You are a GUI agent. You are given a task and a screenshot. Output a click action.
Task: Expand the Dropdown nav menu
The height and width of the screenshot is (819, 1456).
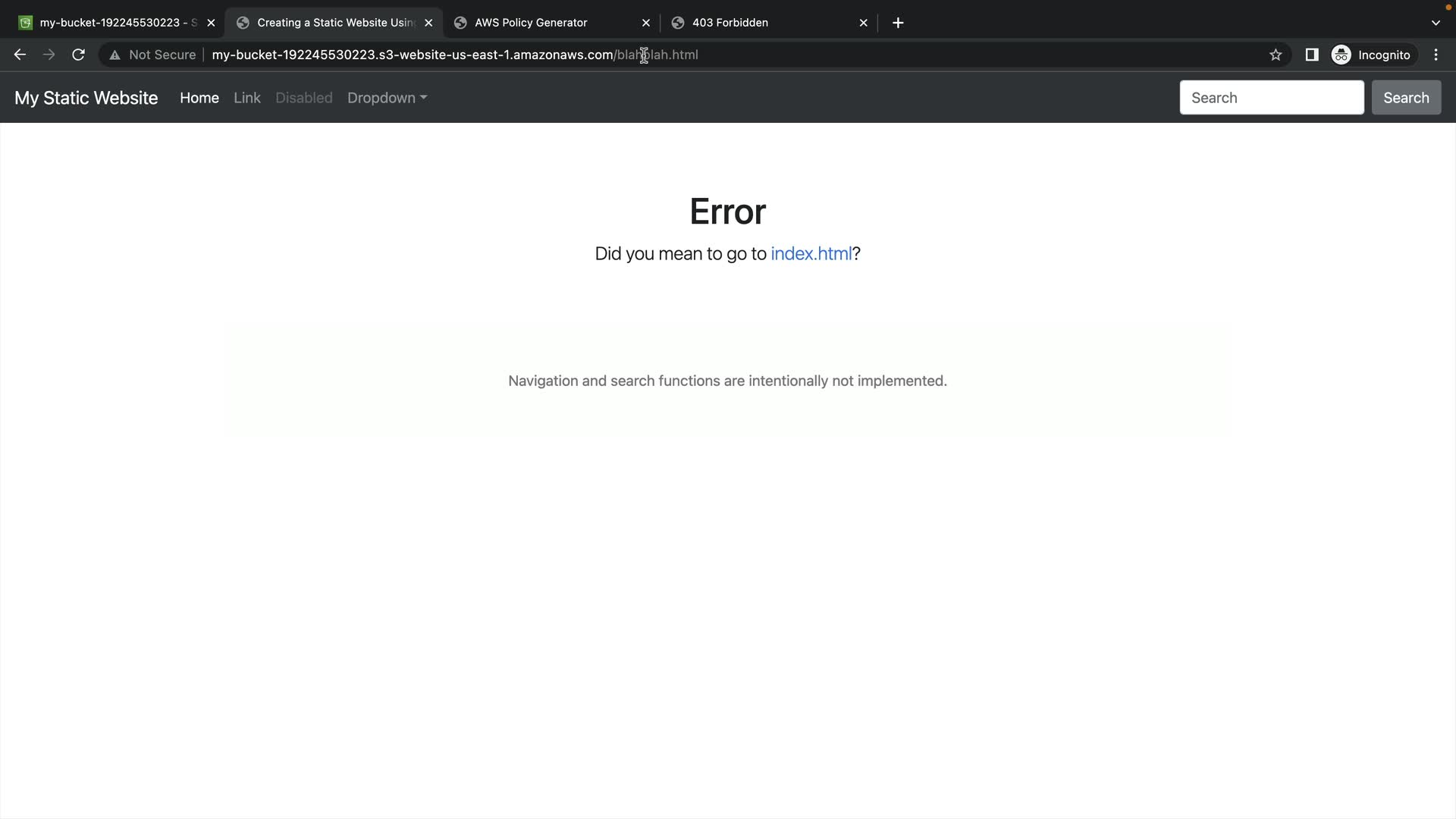pyautogui.click(x=387, y=98)
